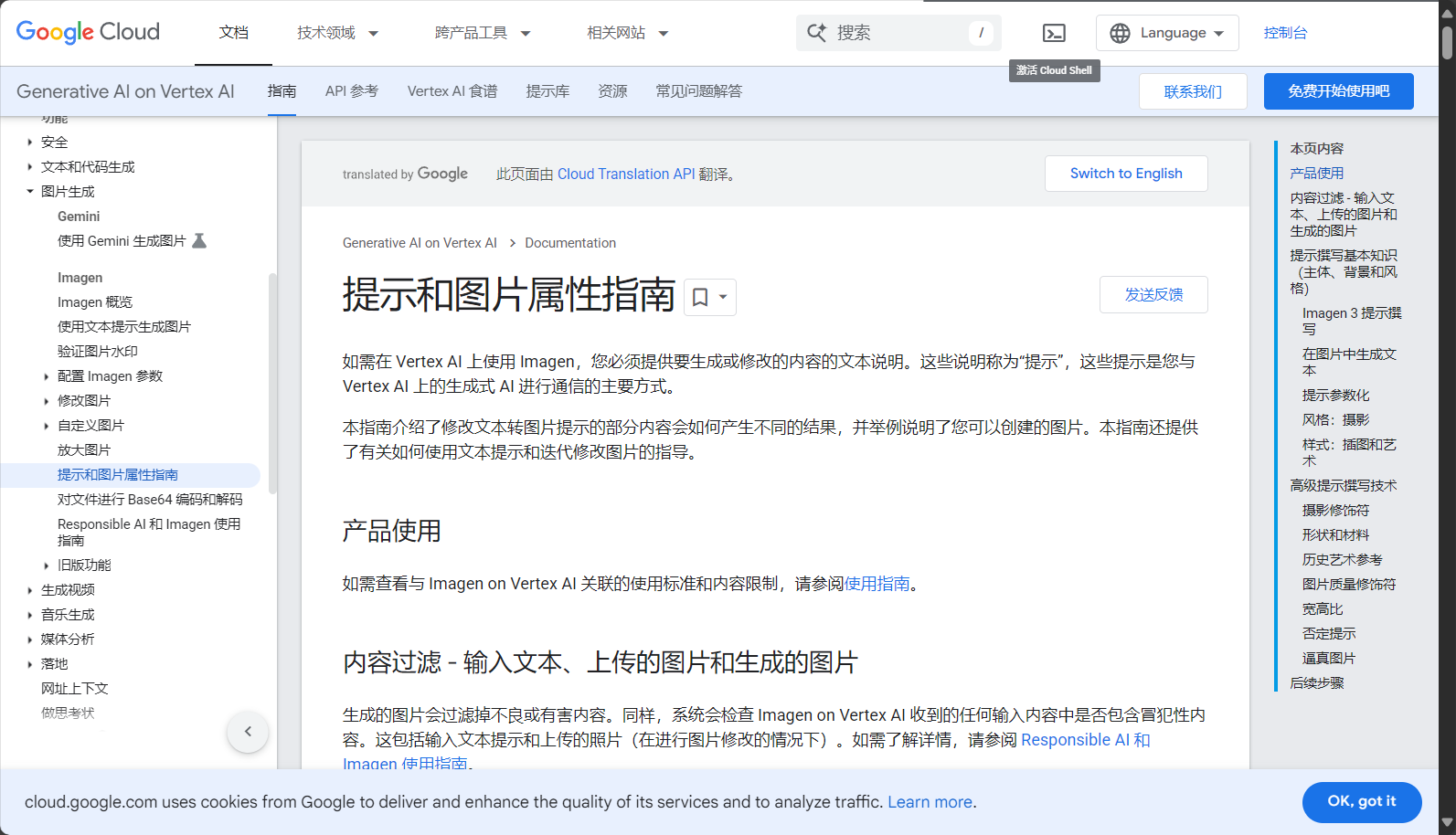
Task: Open the 常见问题解答 tab
Action: point(699,91)
